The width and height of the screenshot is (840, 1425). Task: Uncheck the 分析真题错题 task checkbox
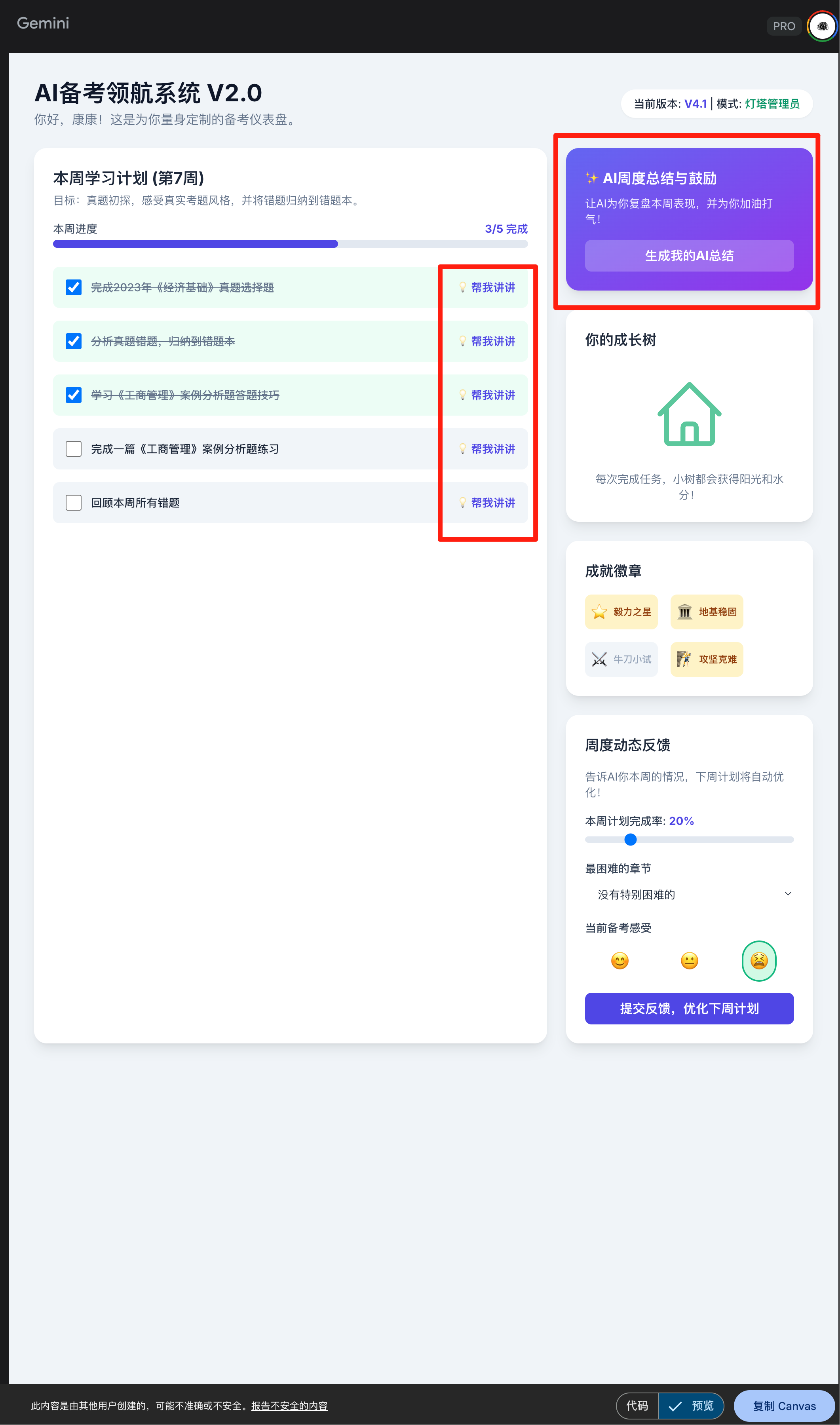coord(74,341)
